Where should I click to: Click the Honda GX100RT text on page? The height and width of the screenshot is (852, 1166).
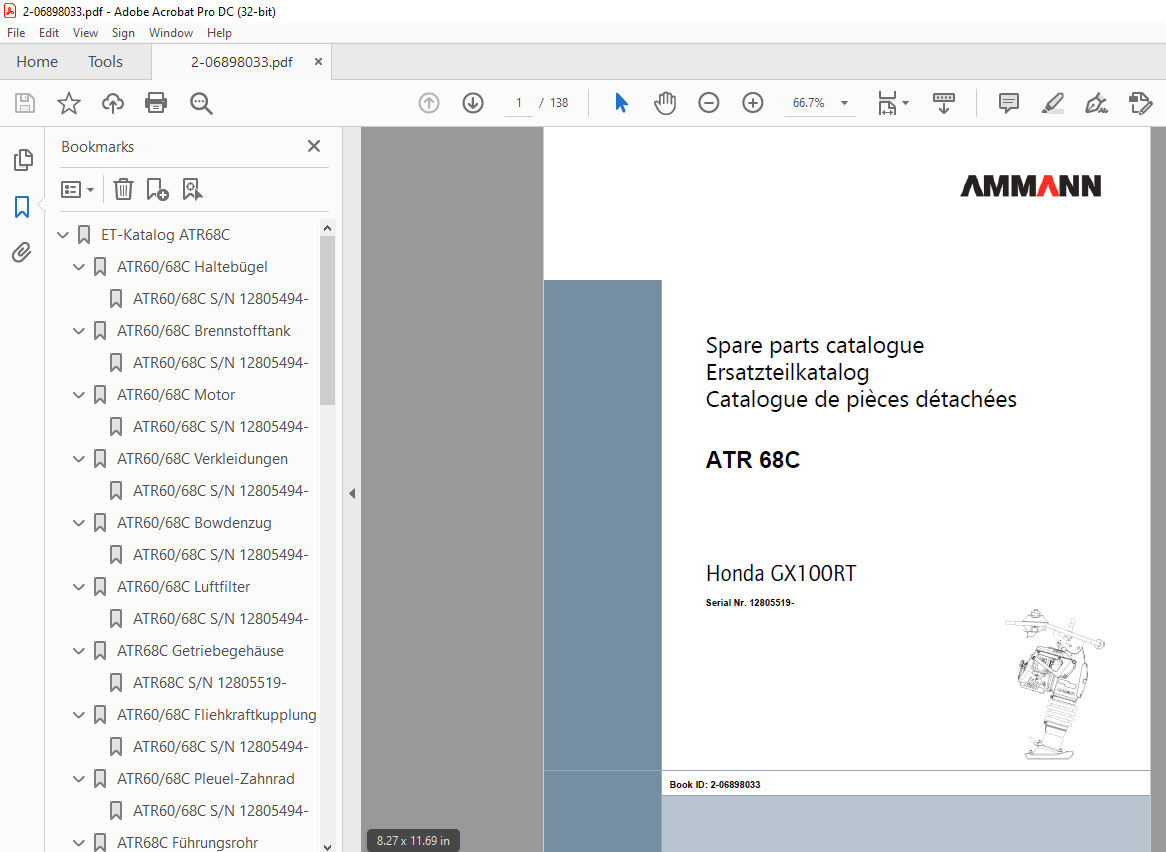click(781, 573)
